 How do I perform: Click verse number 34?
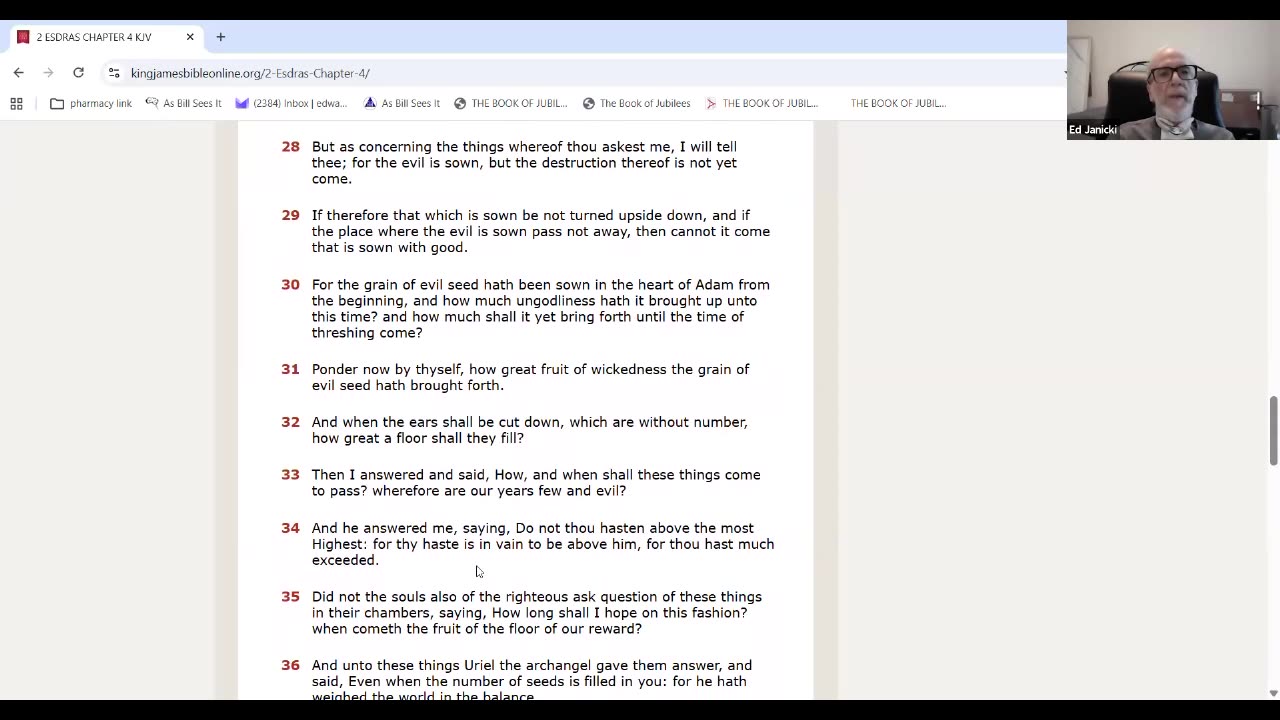290,528
